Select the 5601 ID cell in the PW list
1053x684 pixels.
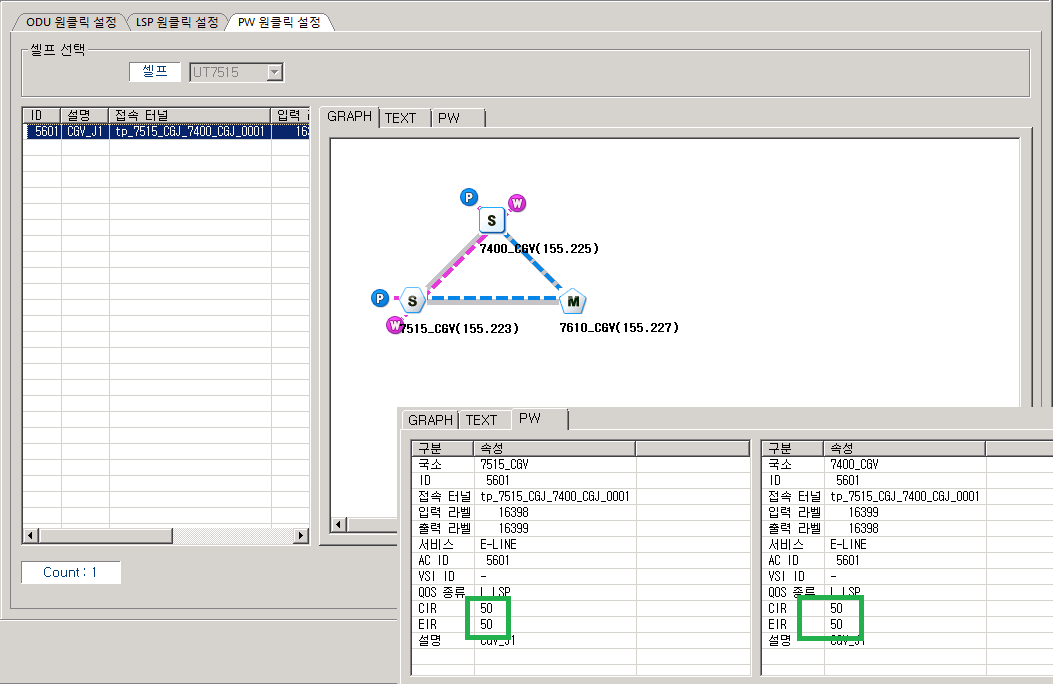[42, 132]
